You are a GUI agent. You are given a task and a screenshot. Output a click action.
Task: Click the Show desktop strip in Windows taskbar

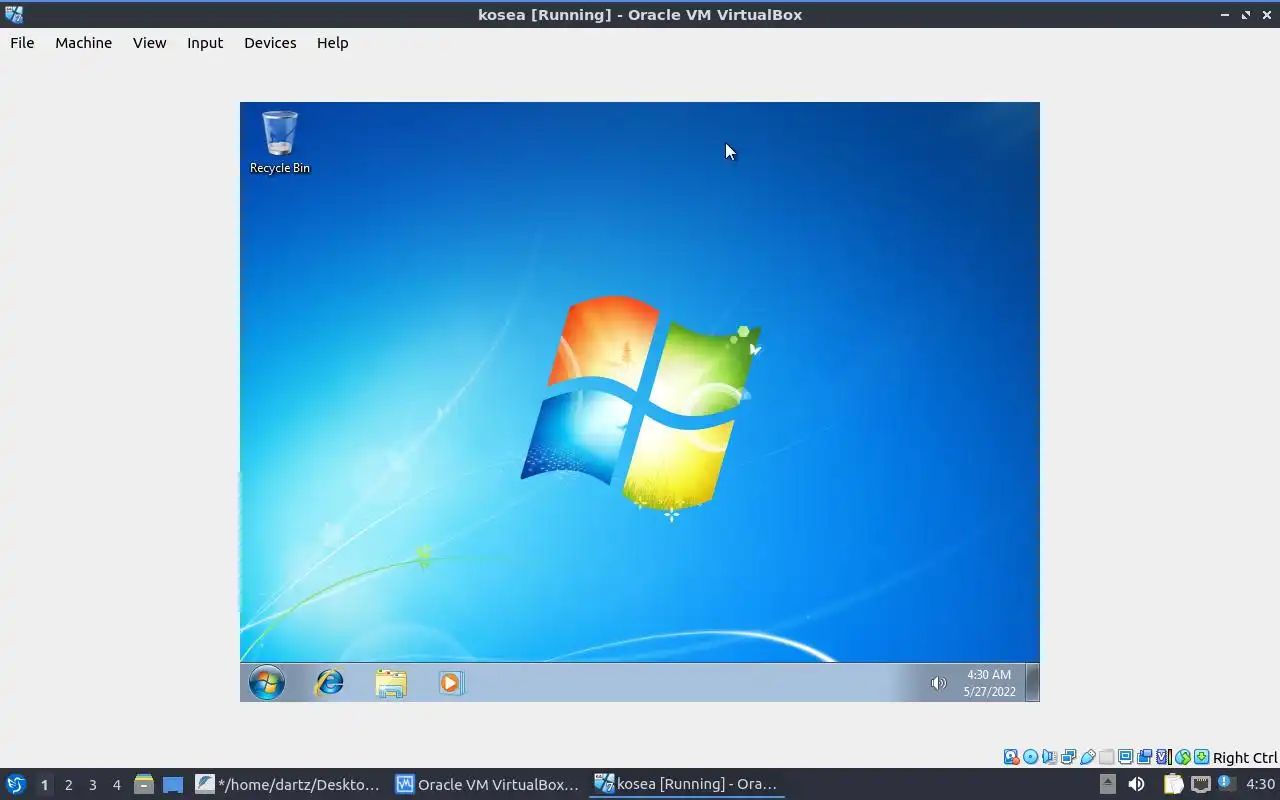coord(1033,683)
